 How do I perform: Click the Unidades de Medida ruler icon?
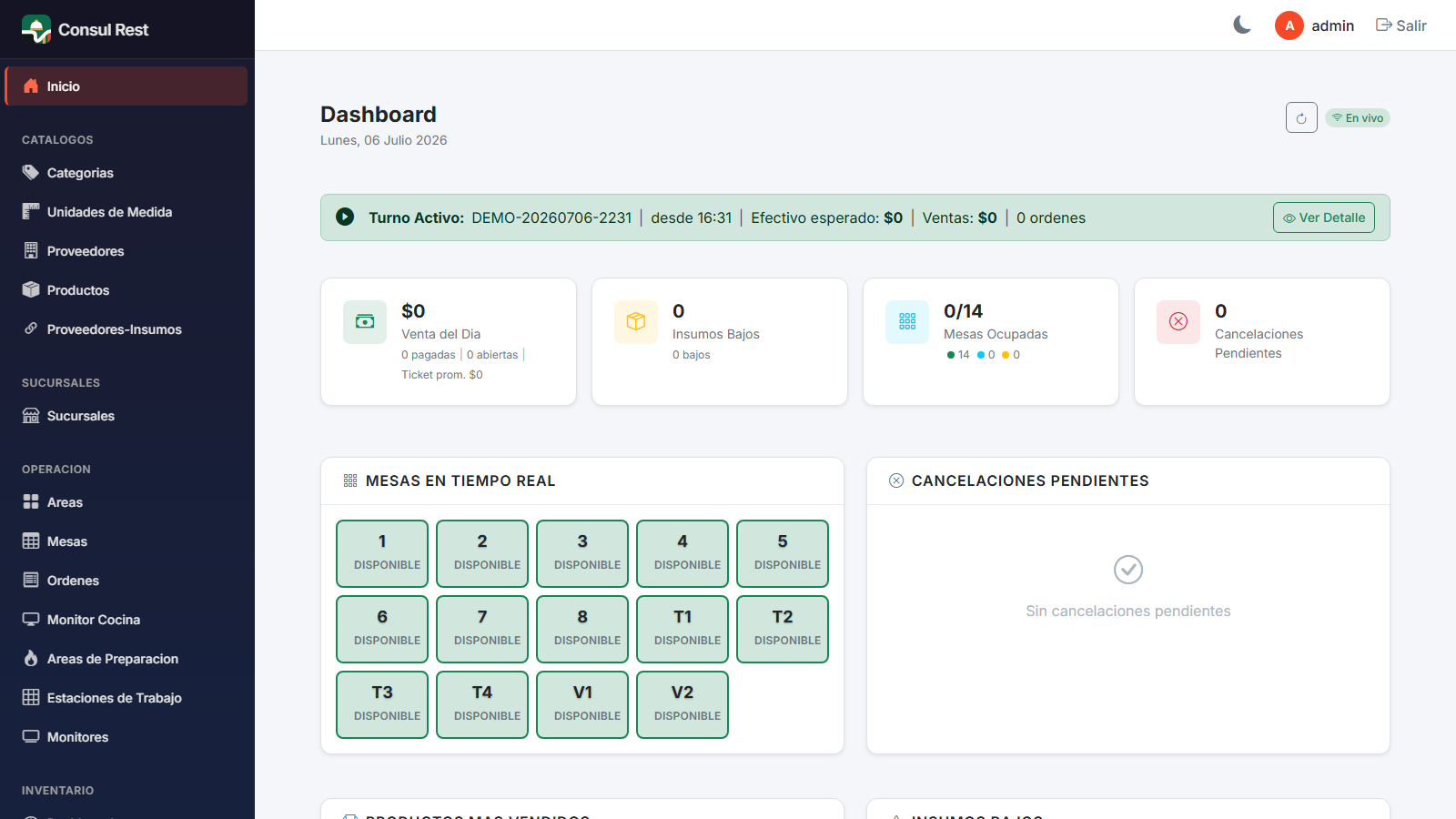31,211
